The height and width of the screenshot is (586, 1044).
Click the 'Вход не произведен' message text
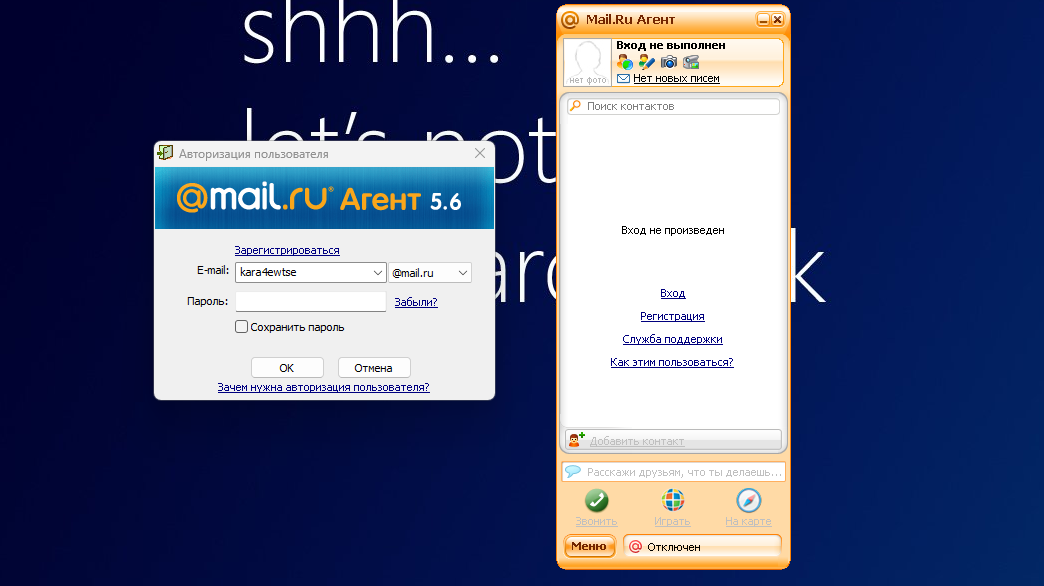(672, 230)
